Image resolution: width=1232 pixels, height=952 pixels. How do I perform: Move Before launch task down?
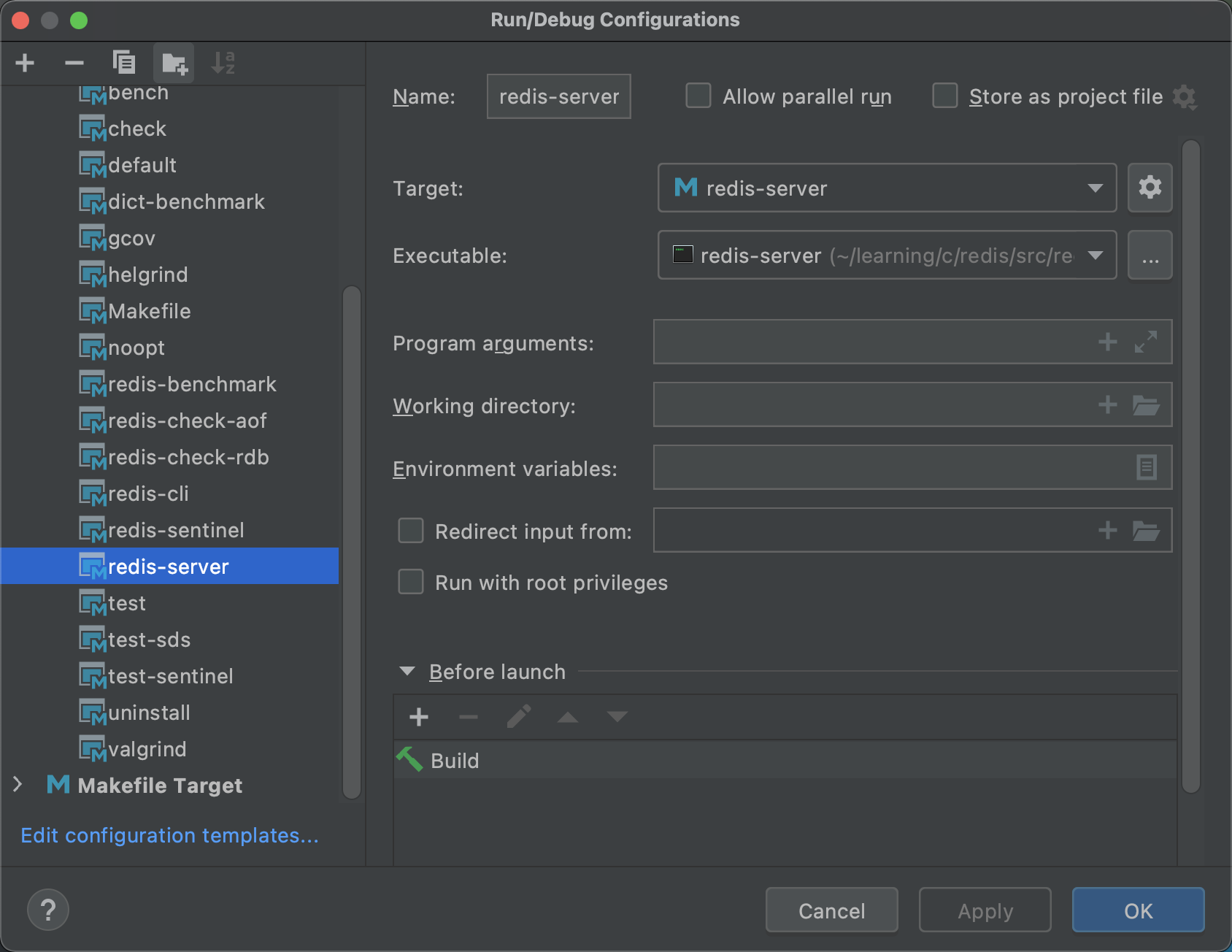pos(617,717)
